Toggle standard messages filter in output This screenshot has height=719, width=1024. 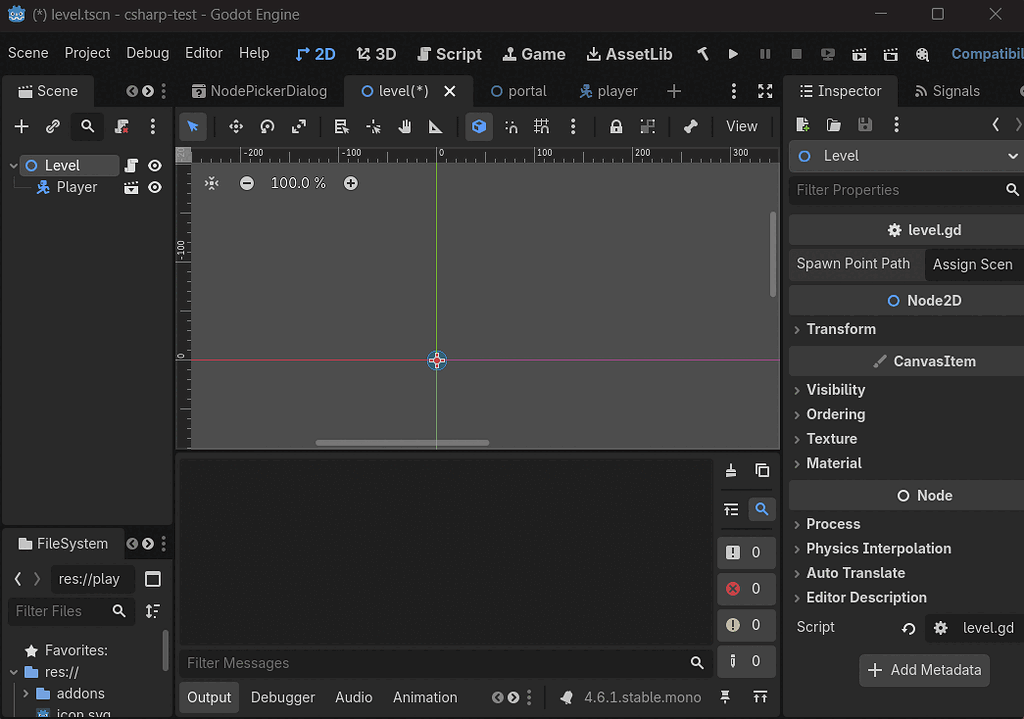[746, 552]
